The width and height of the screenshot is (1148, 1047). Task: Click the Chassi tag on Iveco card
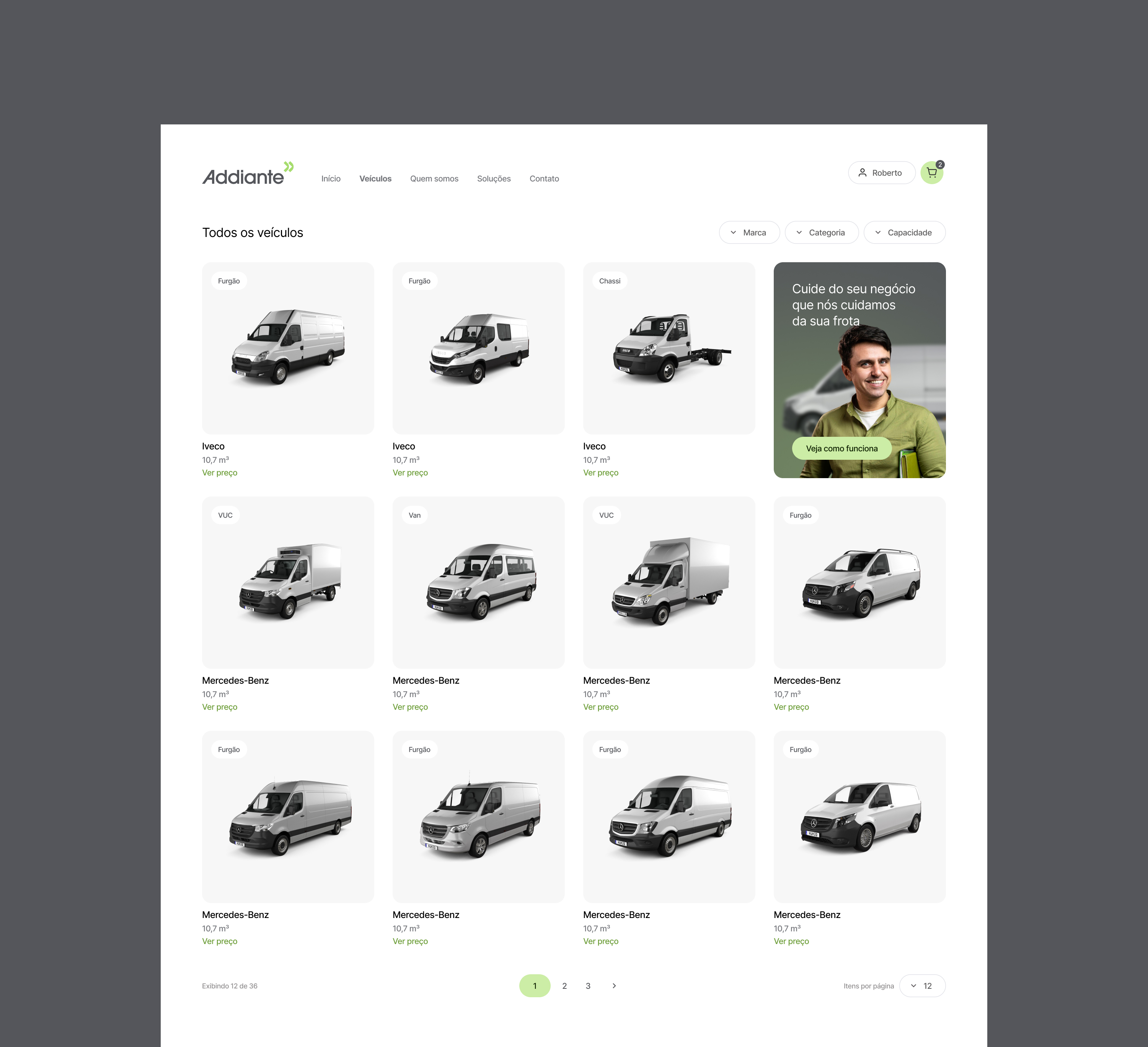609,281
